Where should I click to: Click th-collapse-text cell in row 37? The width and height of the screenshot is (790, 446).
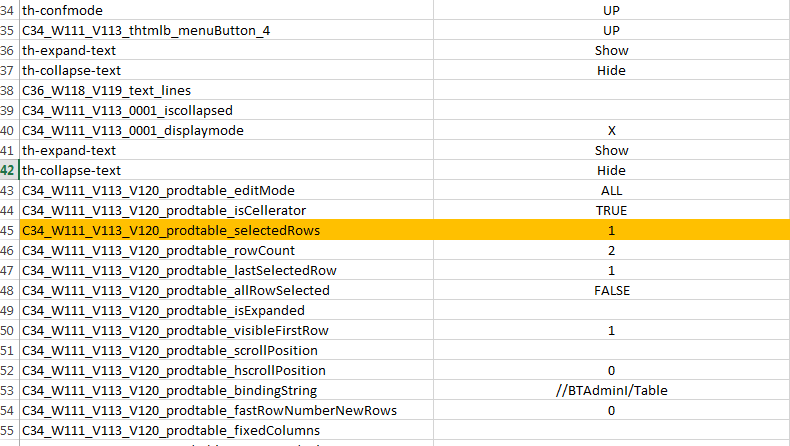(x=226, y=70)
